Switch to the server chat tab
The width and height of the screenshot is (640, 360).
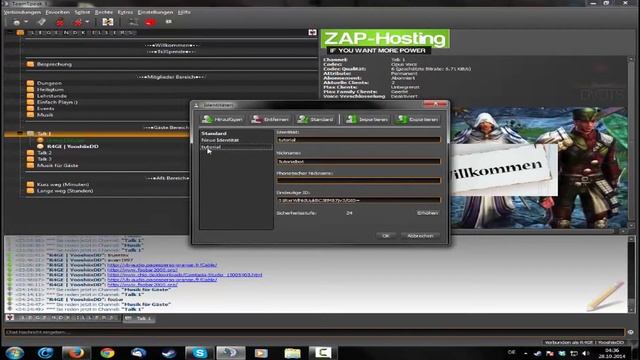click(63, 318)
